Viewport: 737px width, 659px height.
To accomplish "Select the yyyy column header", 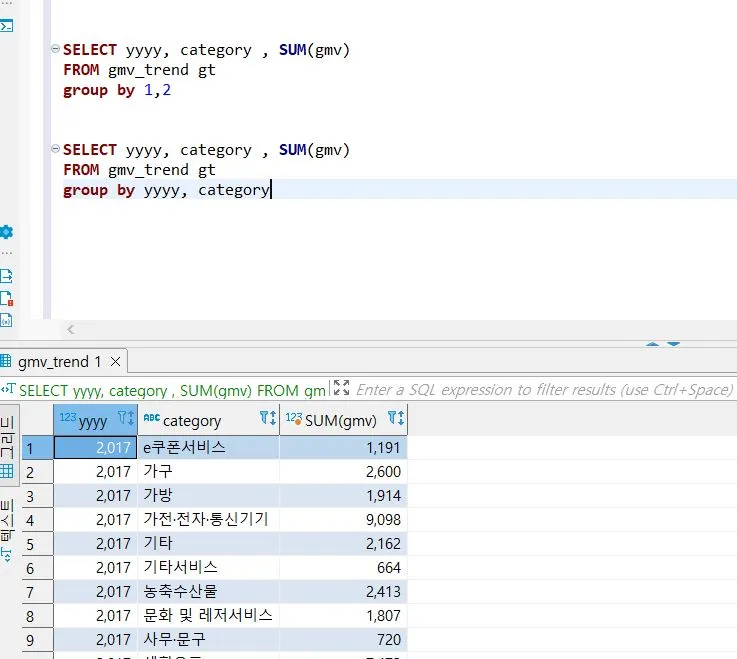I will (x=95, y=419).
